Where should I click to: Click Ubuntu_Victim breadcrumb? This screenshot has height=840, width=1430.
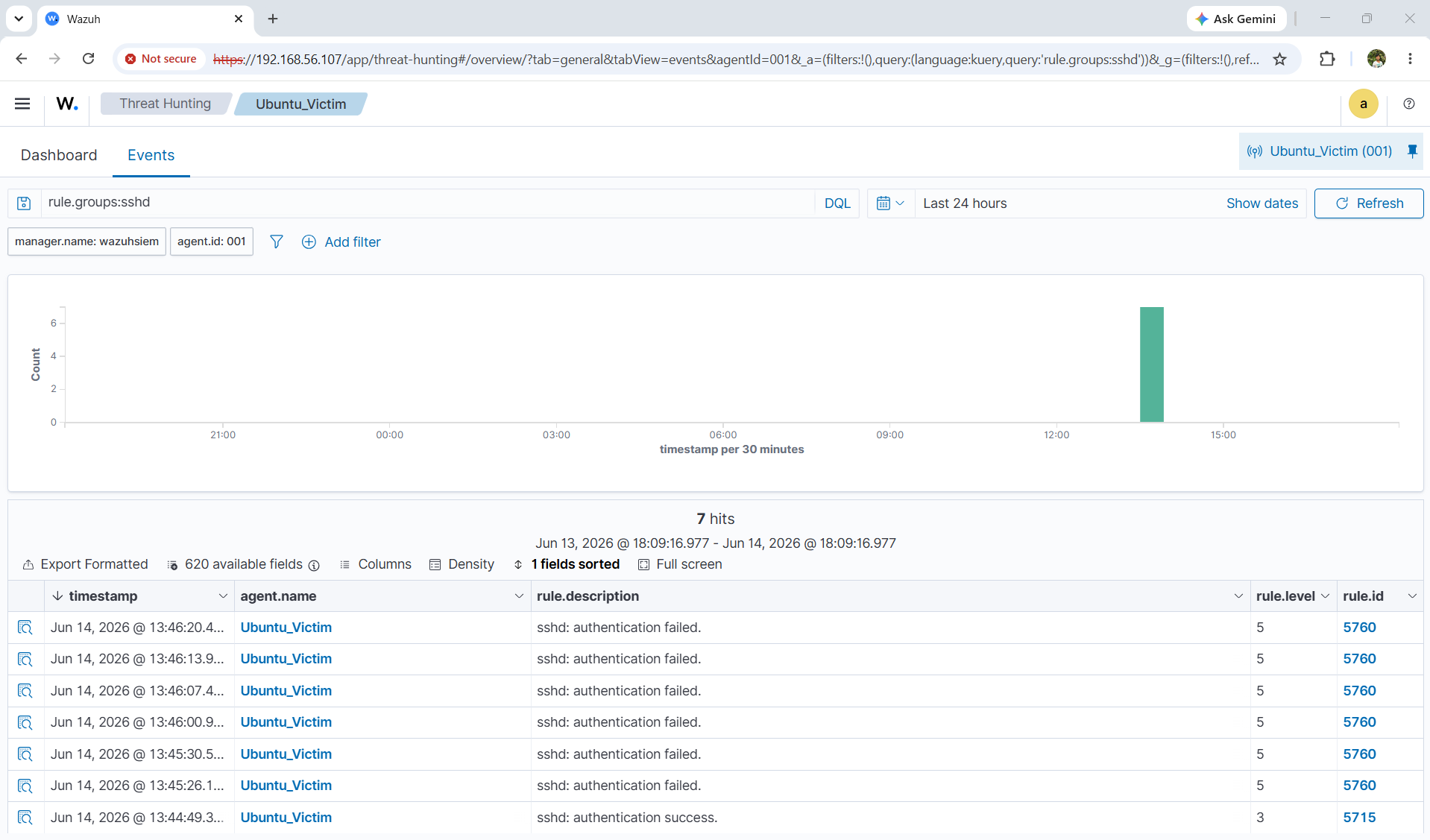[x=301, y=104]
